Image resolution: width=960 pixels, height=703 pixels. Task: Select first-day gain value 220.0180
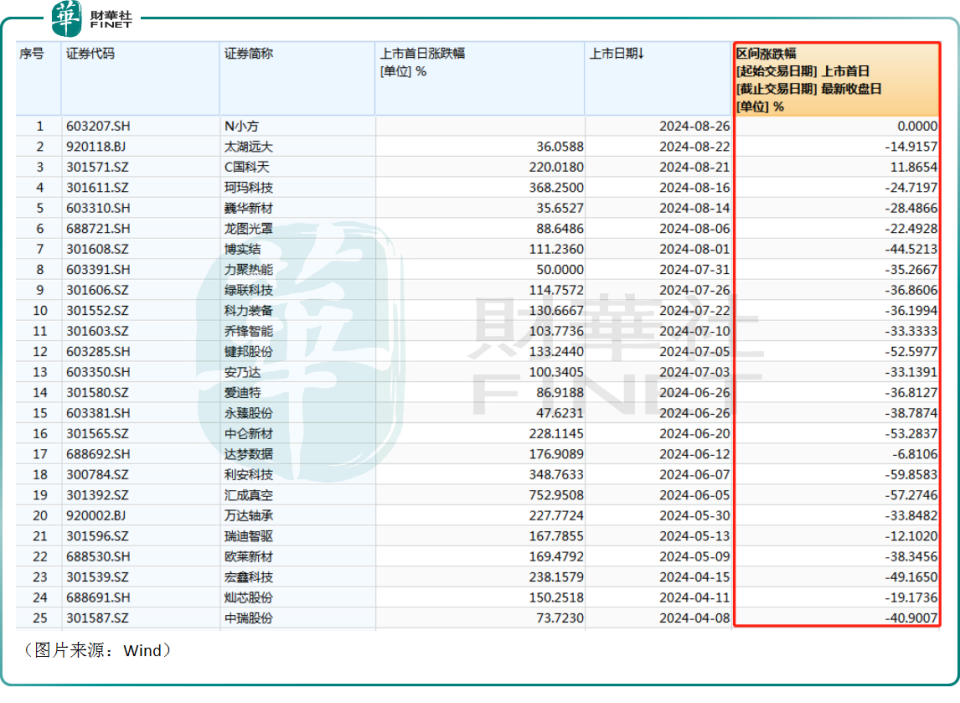[557, 167]
